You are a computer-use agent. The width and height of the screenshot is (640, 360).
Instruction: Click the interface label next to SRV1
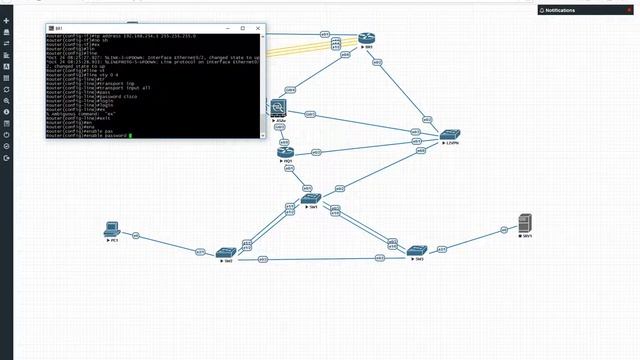pos(504,230)
